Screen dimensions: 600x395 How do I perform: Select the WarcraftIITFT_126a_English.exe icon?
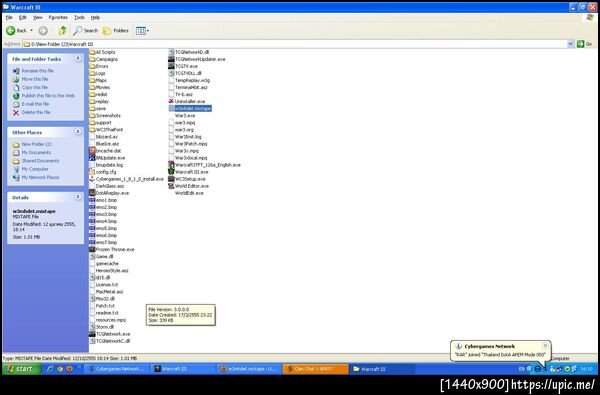(x=171, y=165)
